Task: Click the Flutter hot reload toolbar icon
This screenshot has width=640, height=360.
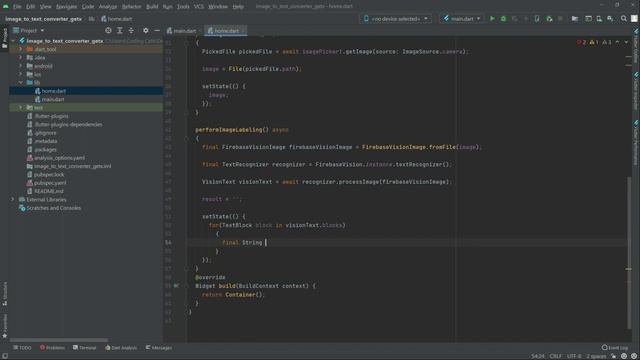Action: [x=526, y=19]
